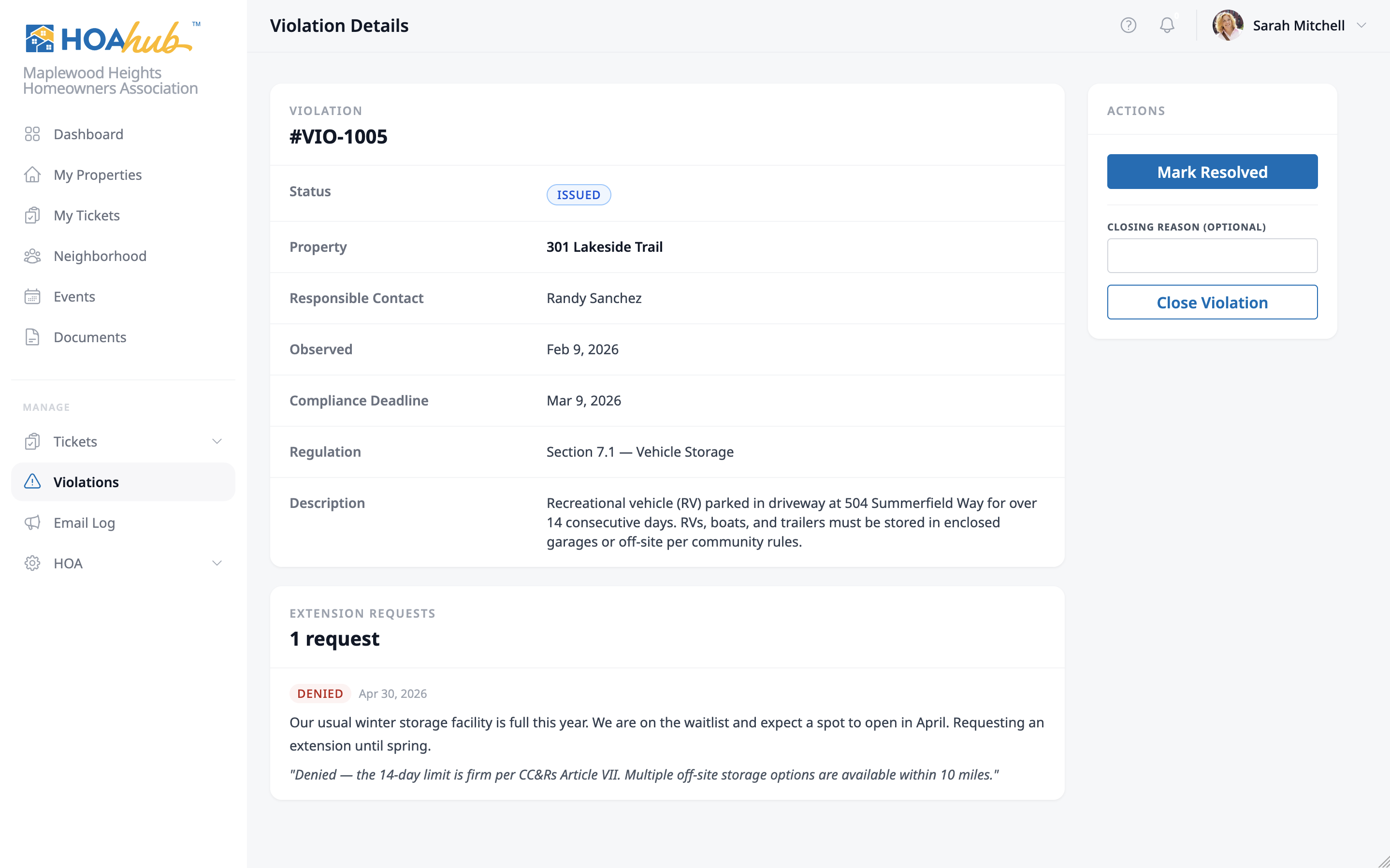Go to My Tickets page
Screen dimensions: 1390x868
click(x=87, y=215)
